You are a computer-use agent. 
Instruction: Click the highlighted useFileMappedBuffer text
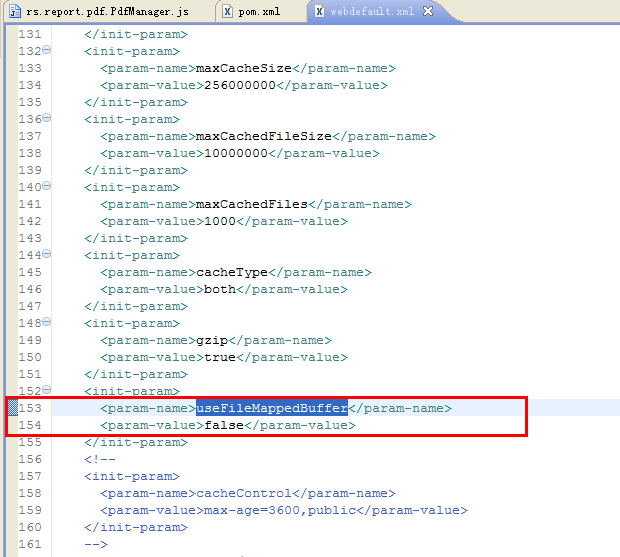[272, 408]
